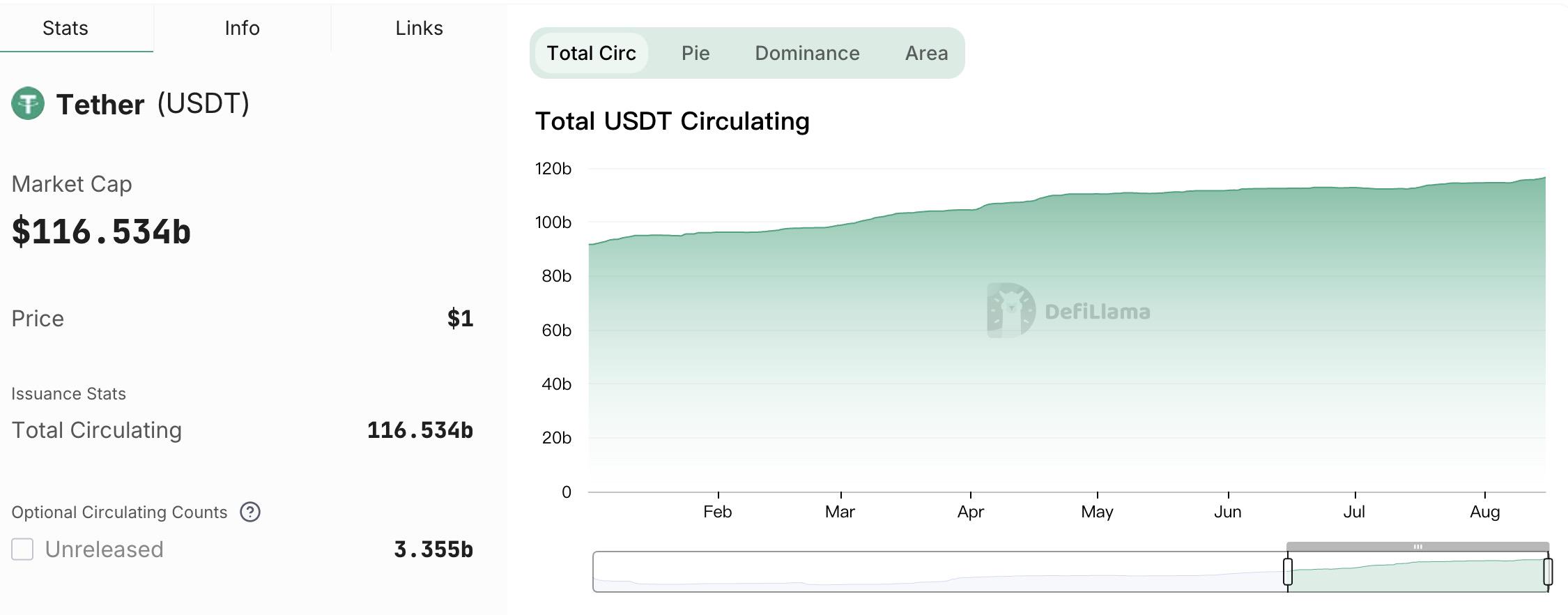The height and width of the screenshot is (615, 1568).
Task: Show the Pie chart view
Action: 695,53
